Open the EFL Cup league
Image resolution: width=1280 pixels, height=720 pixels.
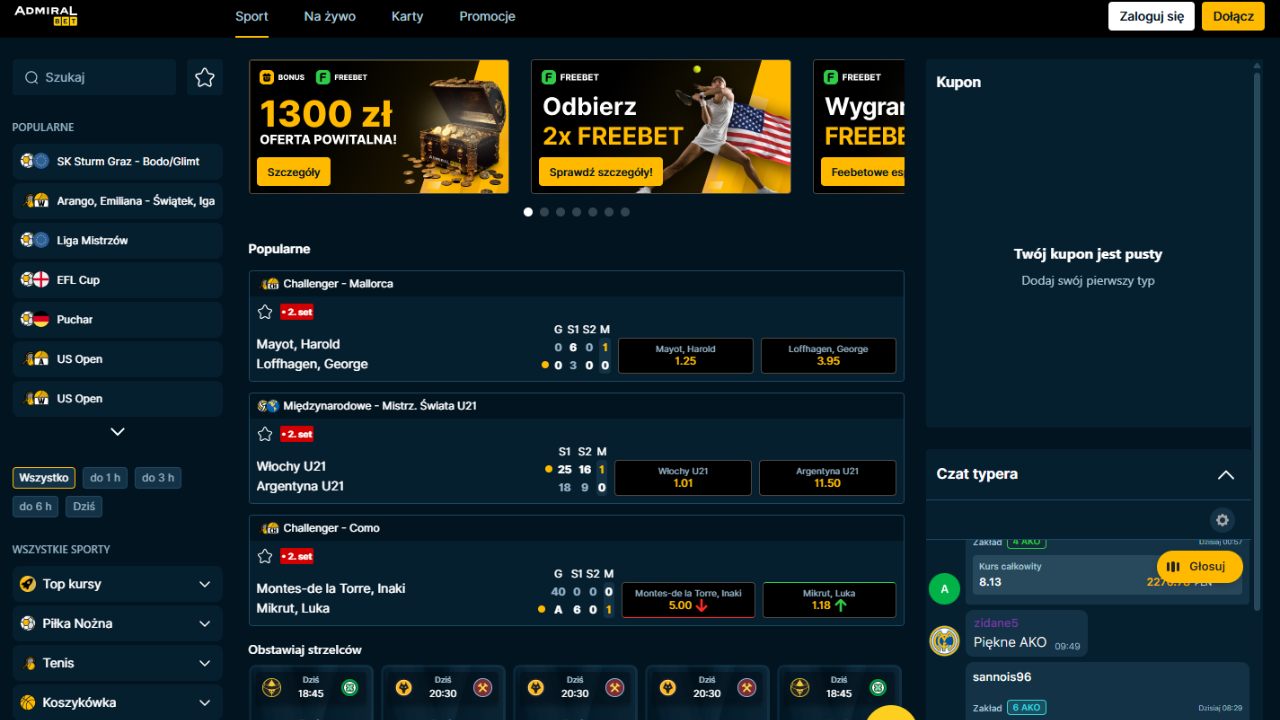tap(117, 280)
